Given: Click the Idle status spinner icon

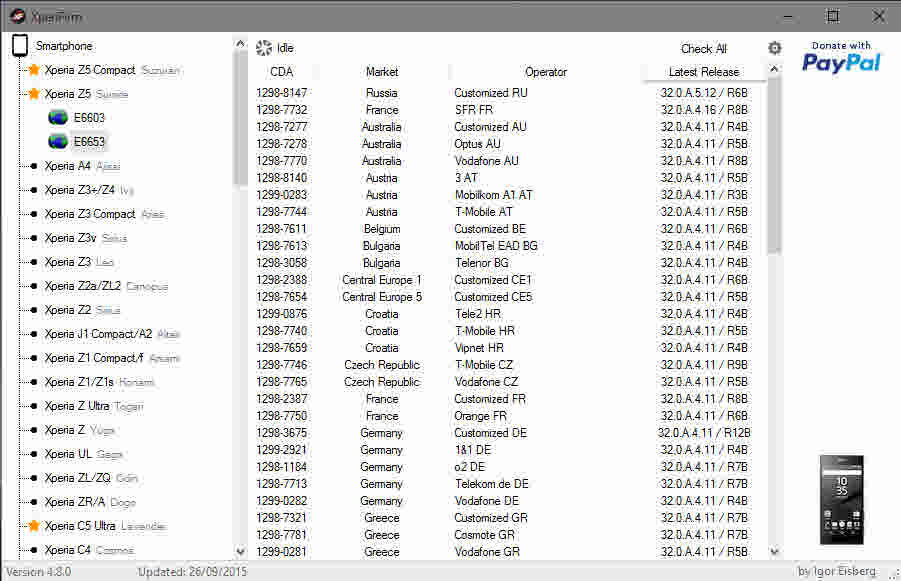Looking at the screenshot, I should [x=264, y=48].
